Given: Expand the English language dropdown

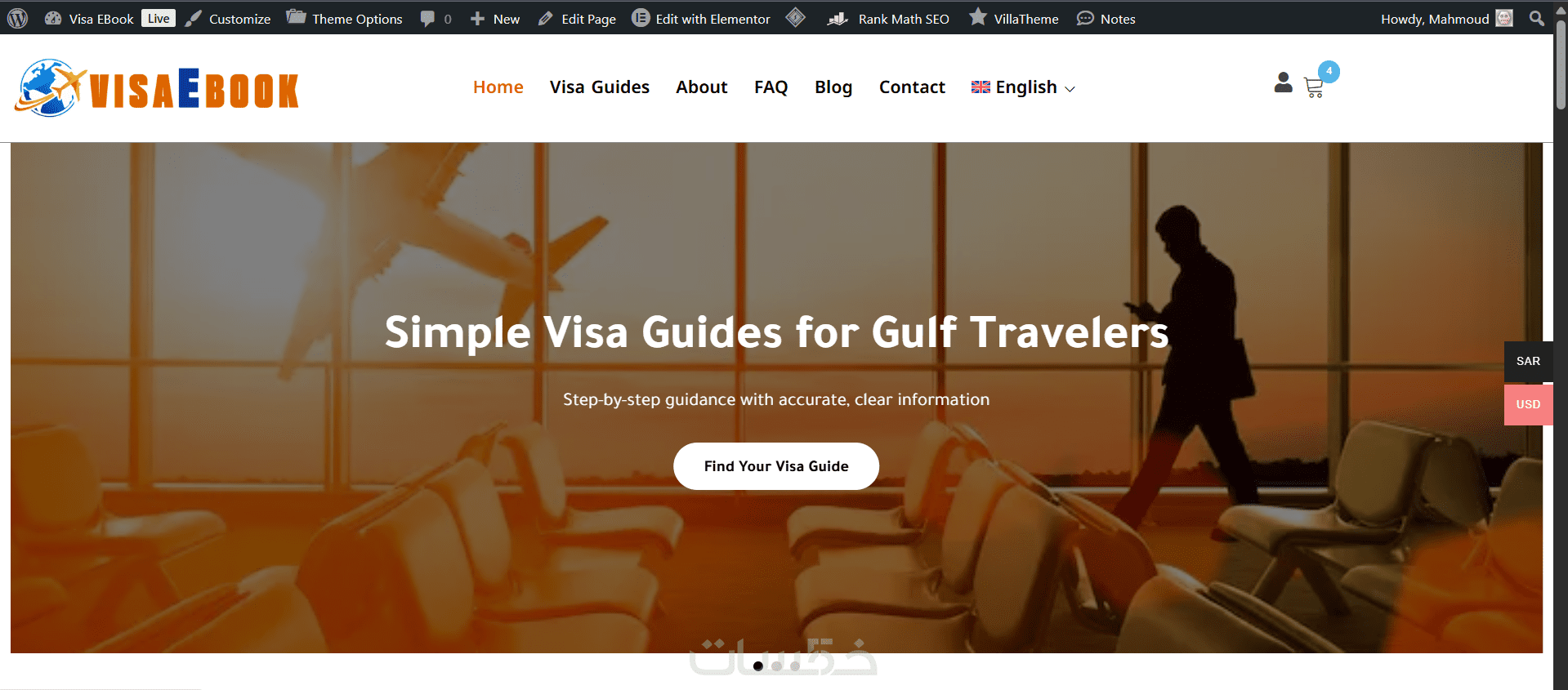Looking at the screenshot, I should pyautogui.click(x=1023, y=87).
